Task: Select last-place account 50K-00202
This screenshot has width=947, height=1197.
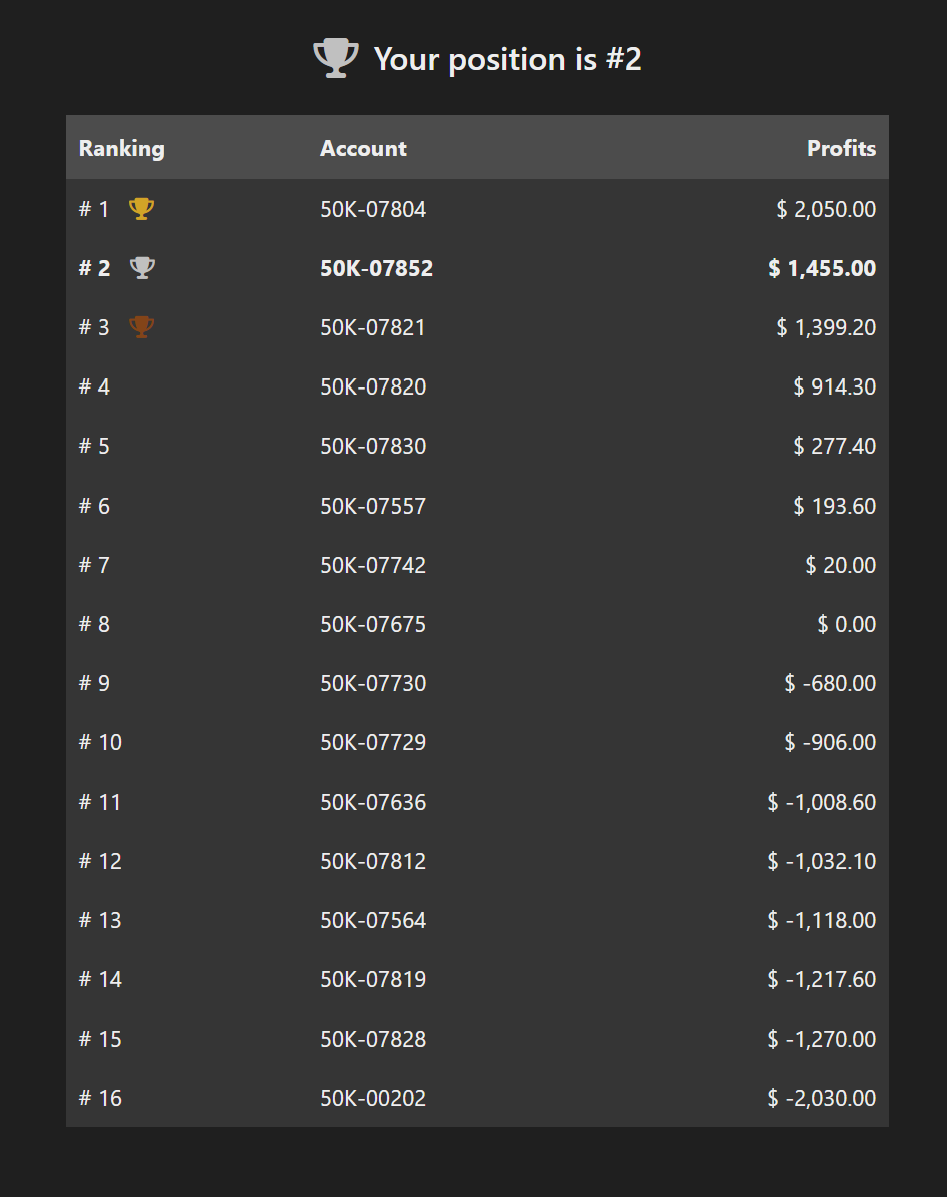Action: coord(373,1099)
